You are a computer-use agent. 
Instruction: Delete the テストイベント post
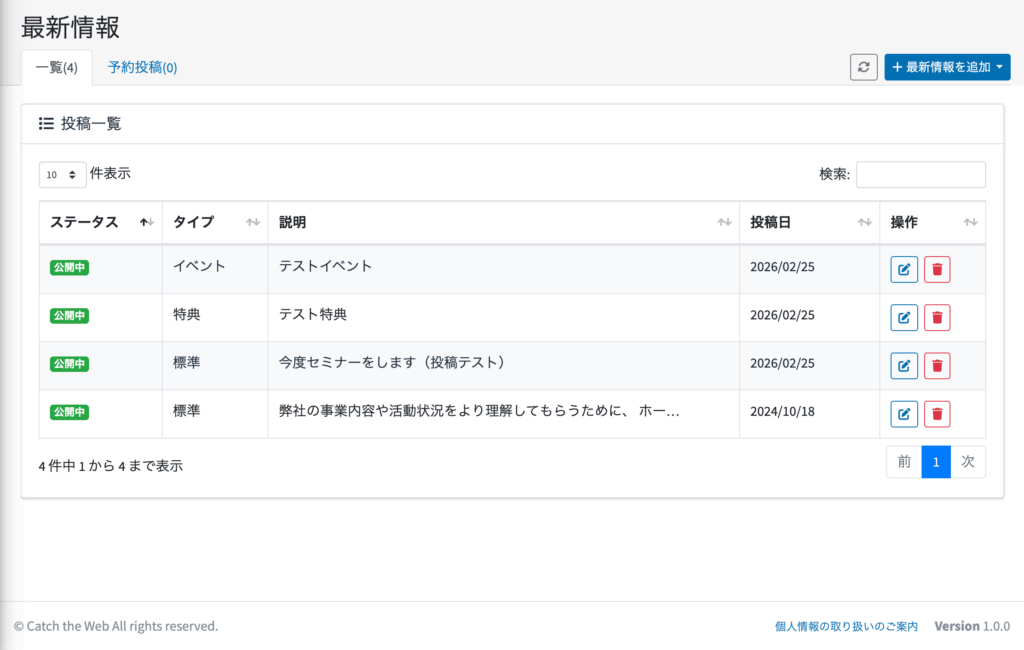[x=937, y=270]
